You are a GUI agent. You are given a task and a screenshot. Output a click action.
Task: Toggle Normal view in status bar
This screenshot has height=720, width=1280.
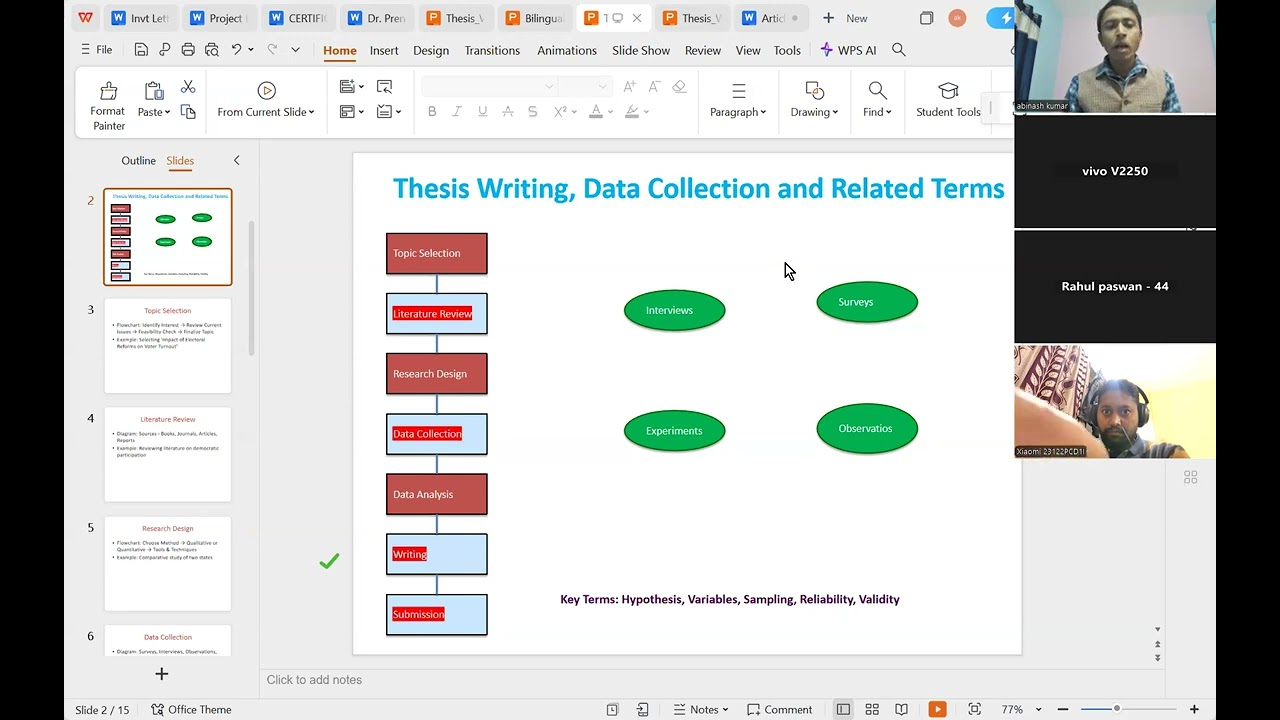click(x=843, y=710)
